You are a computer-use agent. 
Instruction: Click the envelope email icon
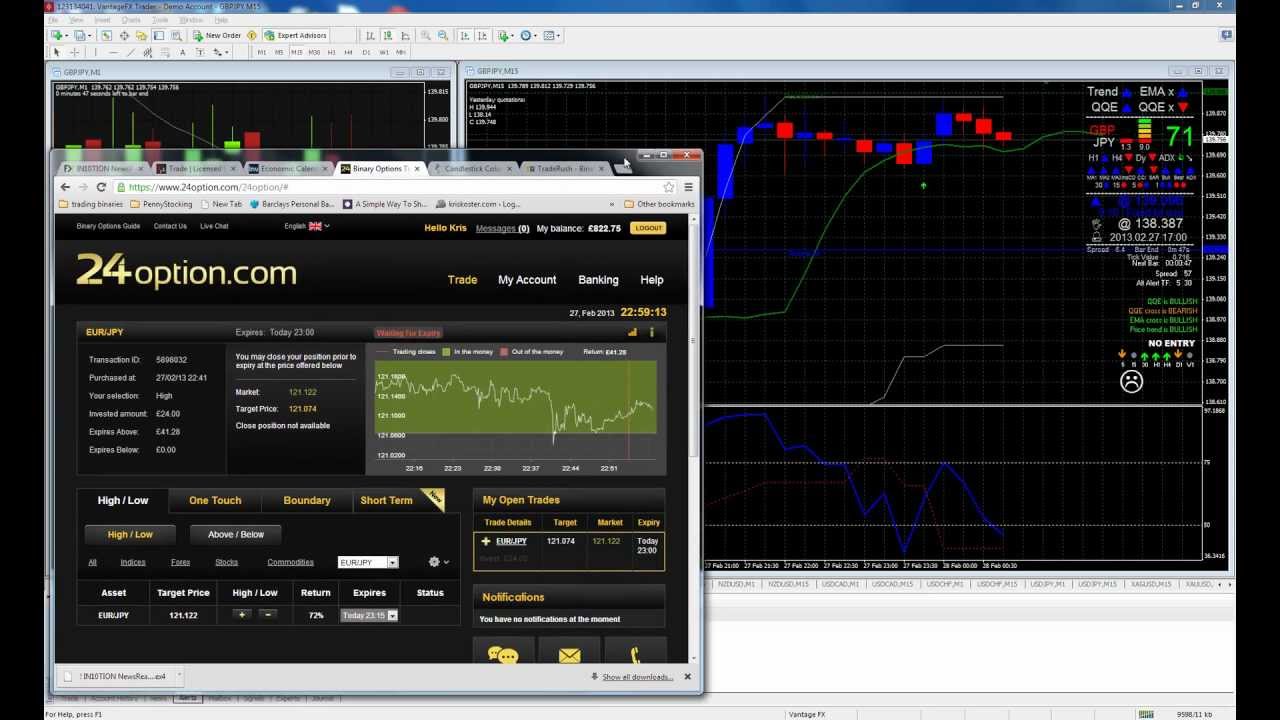pos(569,656)
